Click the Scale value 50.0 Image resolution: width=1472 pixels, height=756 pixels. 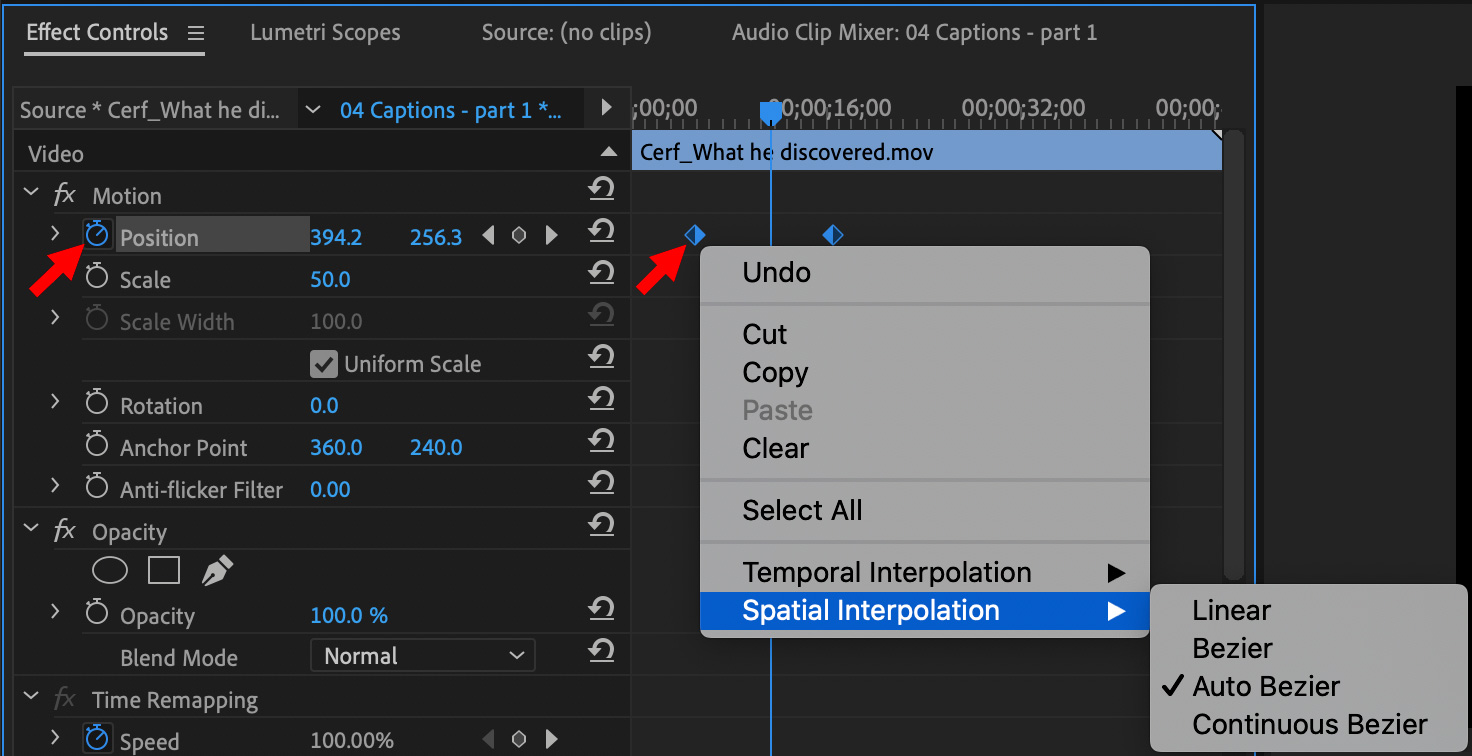coord(330,280)
